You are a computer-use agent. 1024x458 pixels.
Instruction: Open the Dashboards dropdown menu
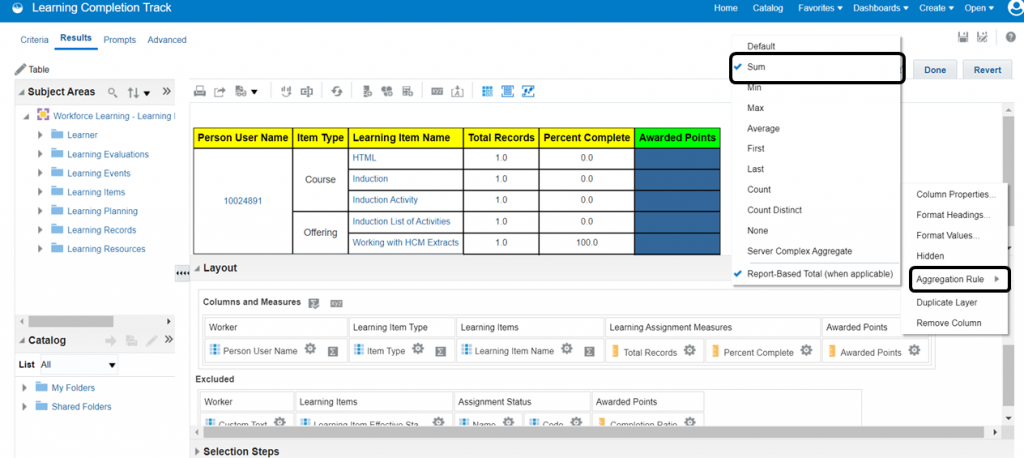(880, 8)
